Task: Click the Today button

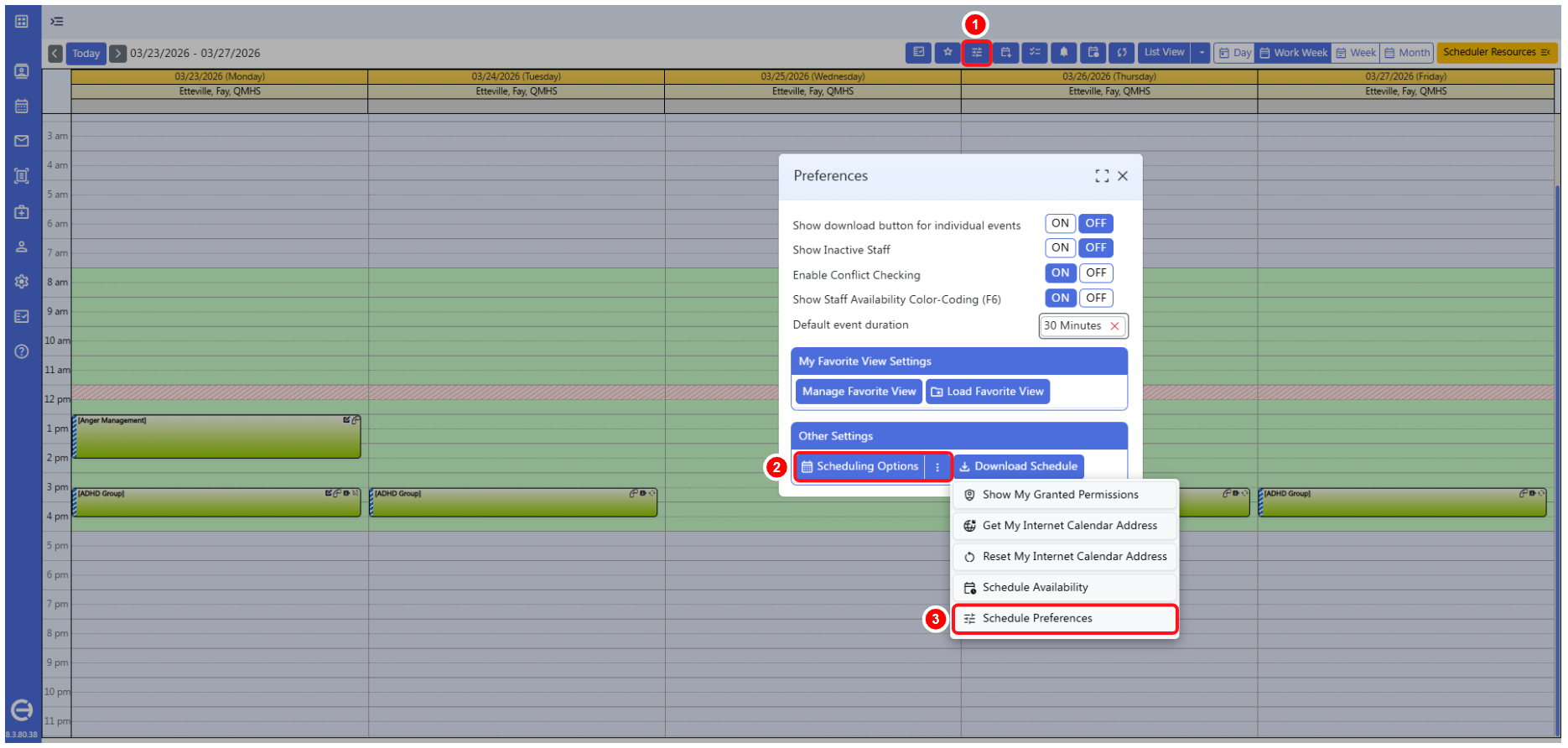Action: point(86,54)
